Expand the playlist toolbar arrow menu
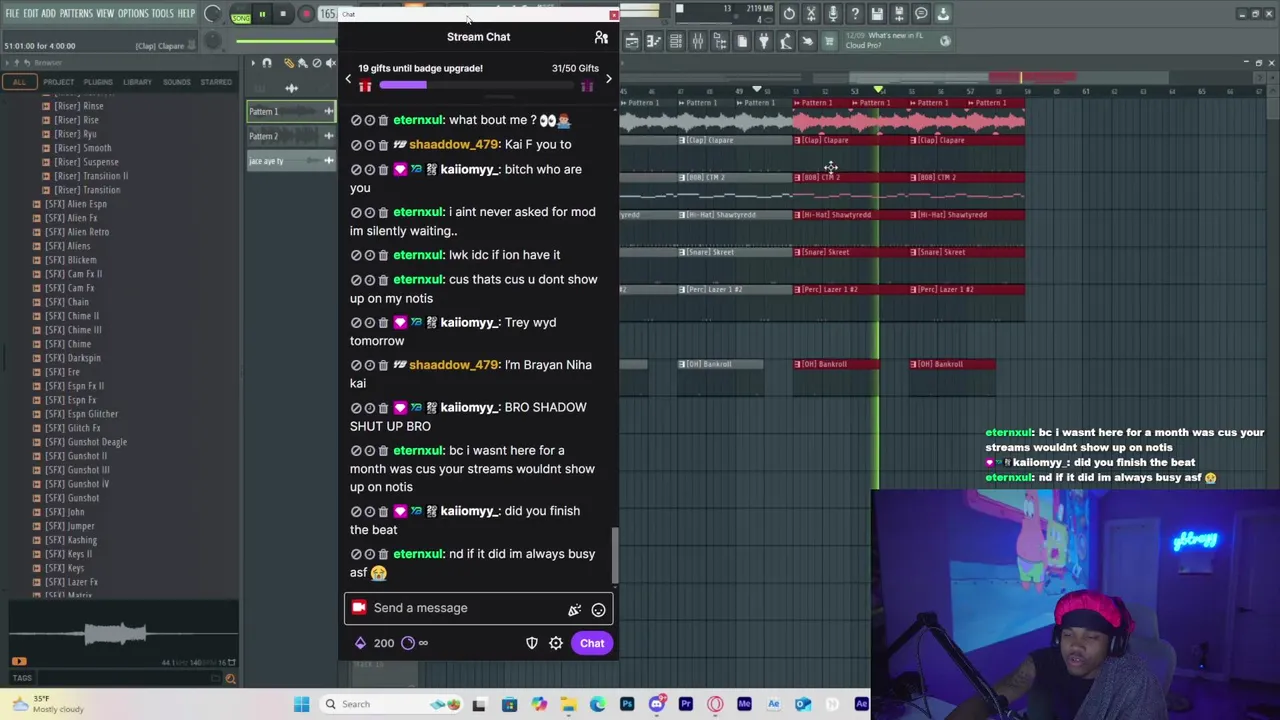 (x=253, y=63)
